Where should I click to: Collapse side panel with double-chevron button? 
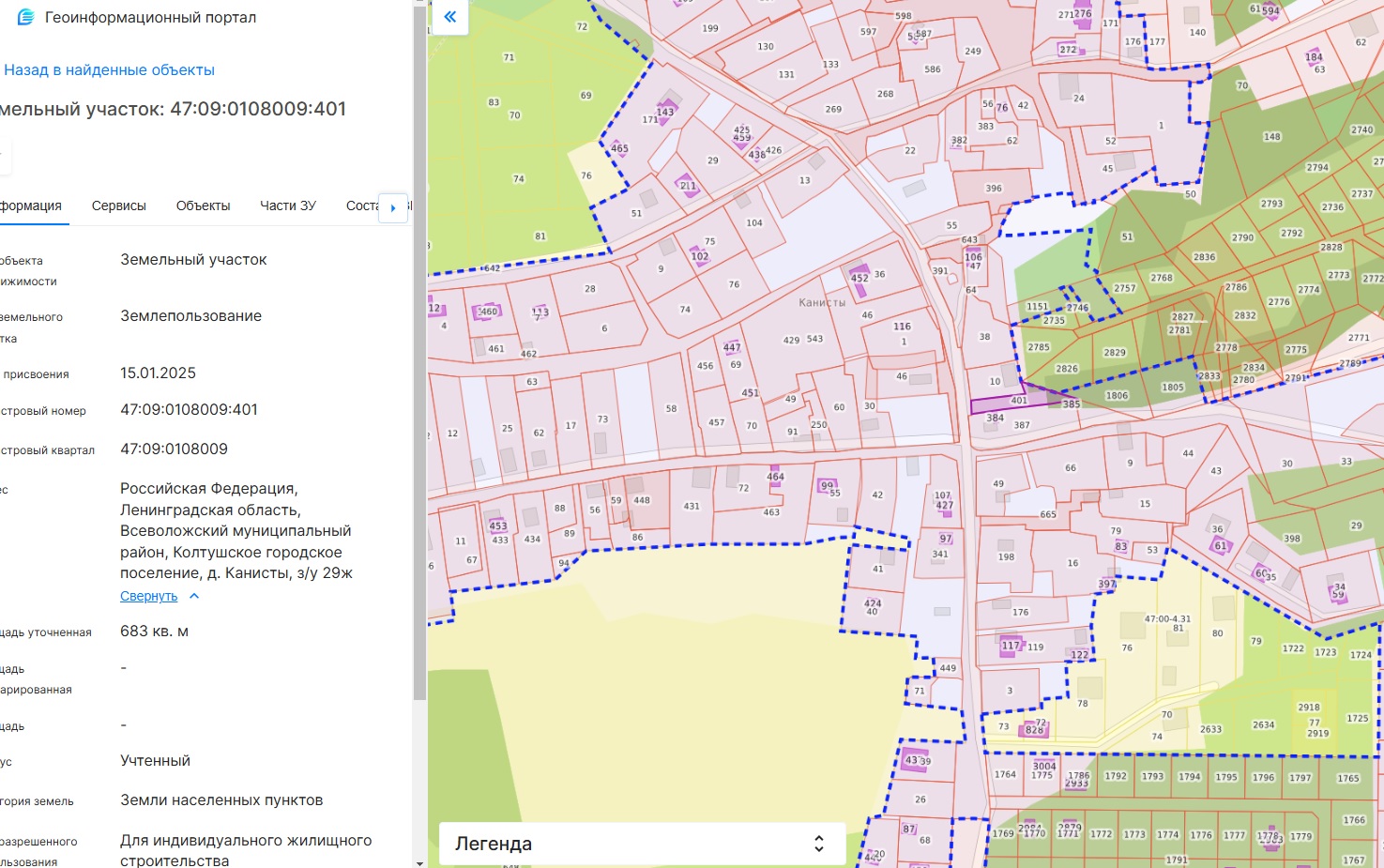(x=450, y=17)
